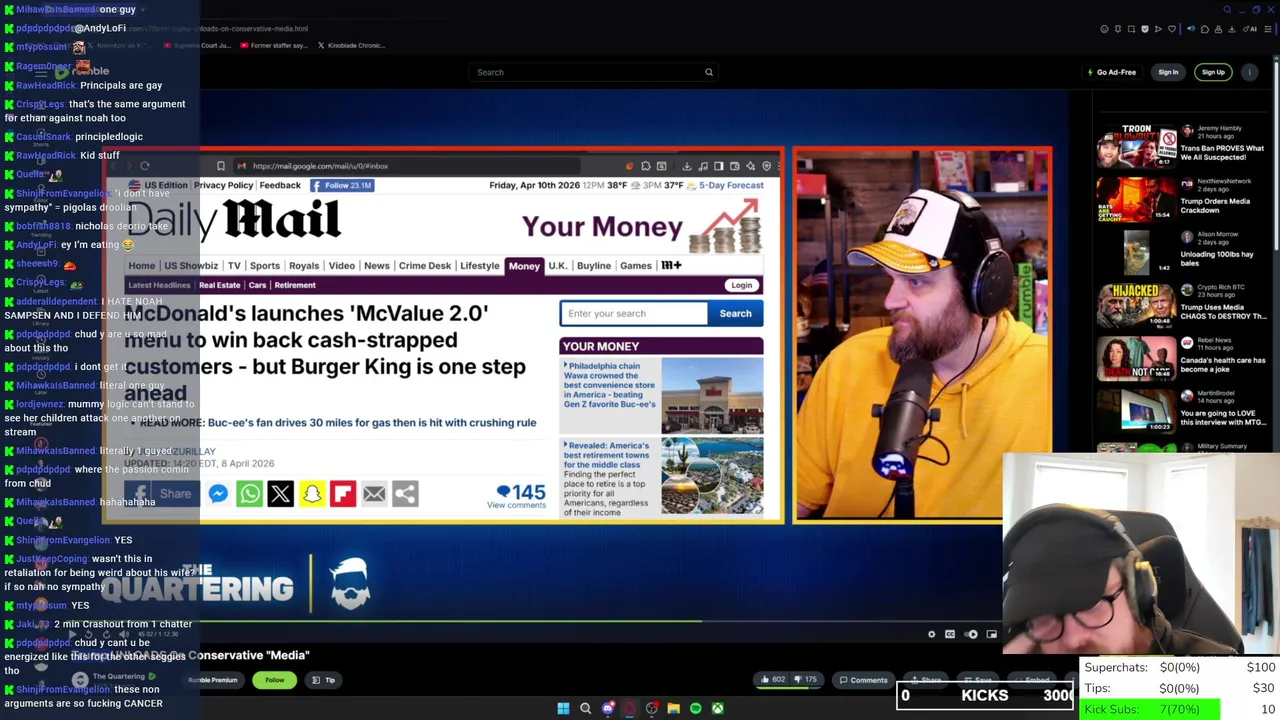Like the video with thumbs-up icon
Screen dimensions: 1280x720
tap(772, 680)
